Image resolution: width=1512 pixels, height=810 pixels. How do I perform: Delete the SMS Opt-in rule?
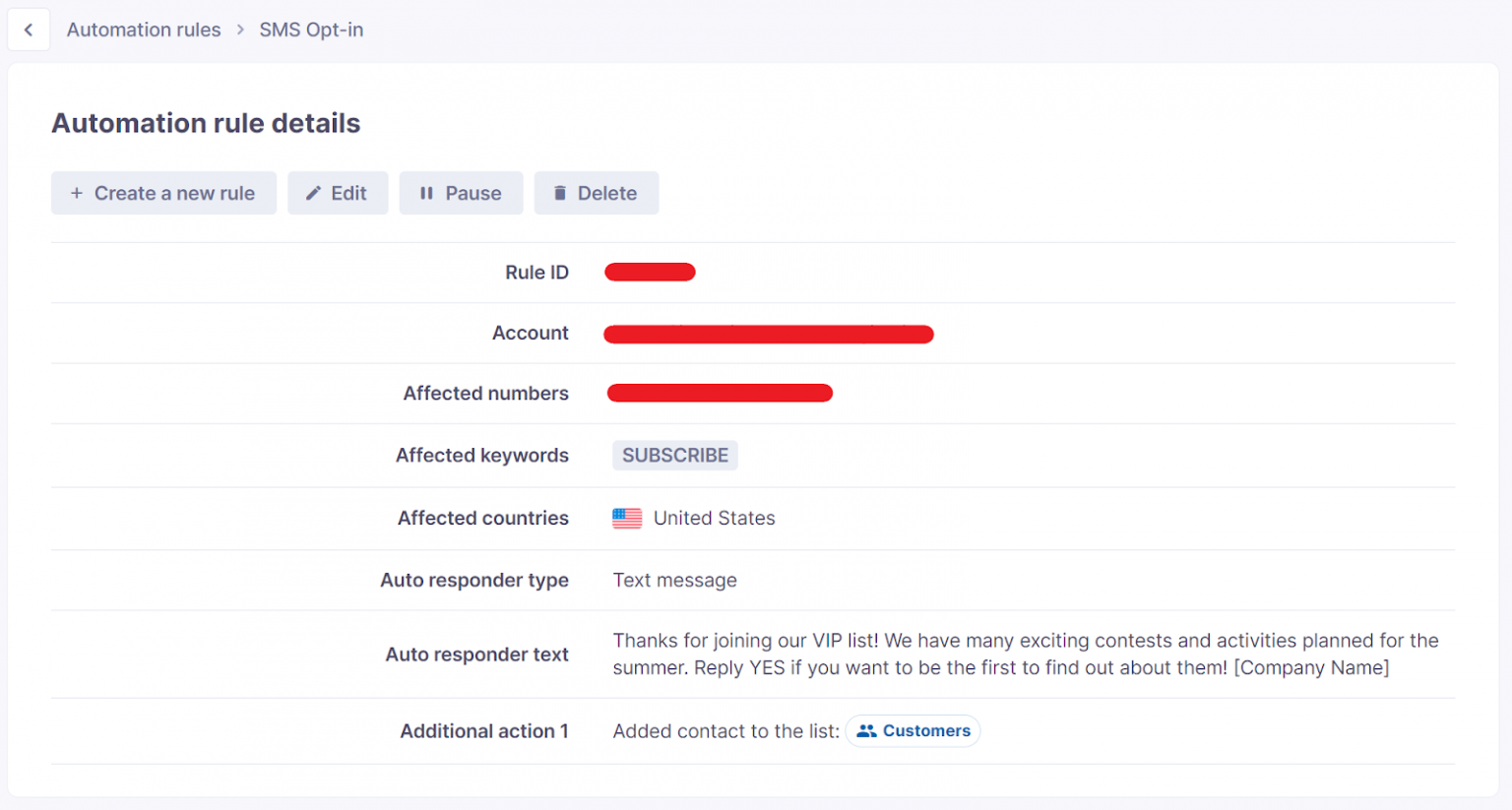(x=596, y=193)
